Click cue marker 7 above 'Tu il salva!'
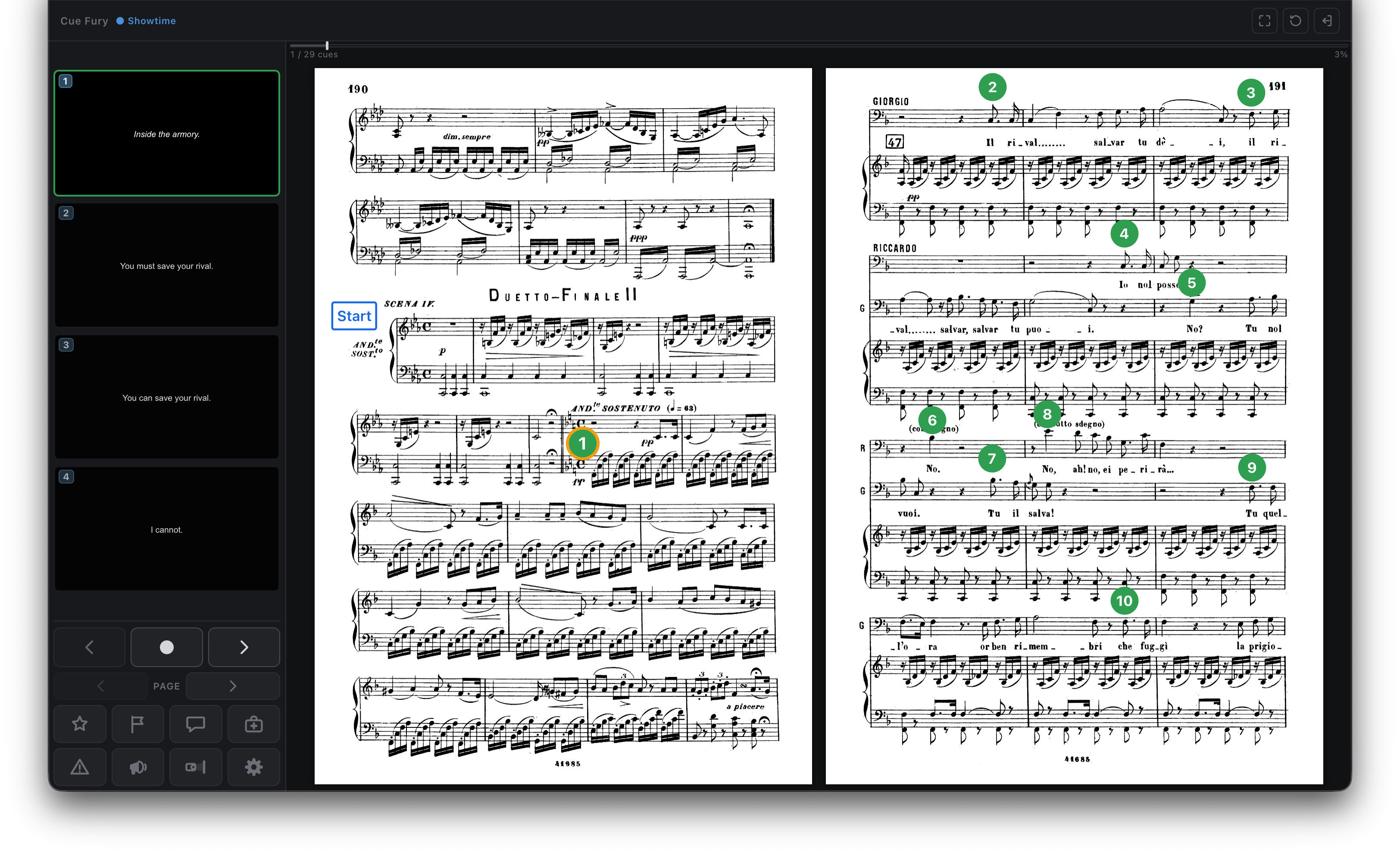Viewport: 1400px width, 855px height. (x=991, y=458)
